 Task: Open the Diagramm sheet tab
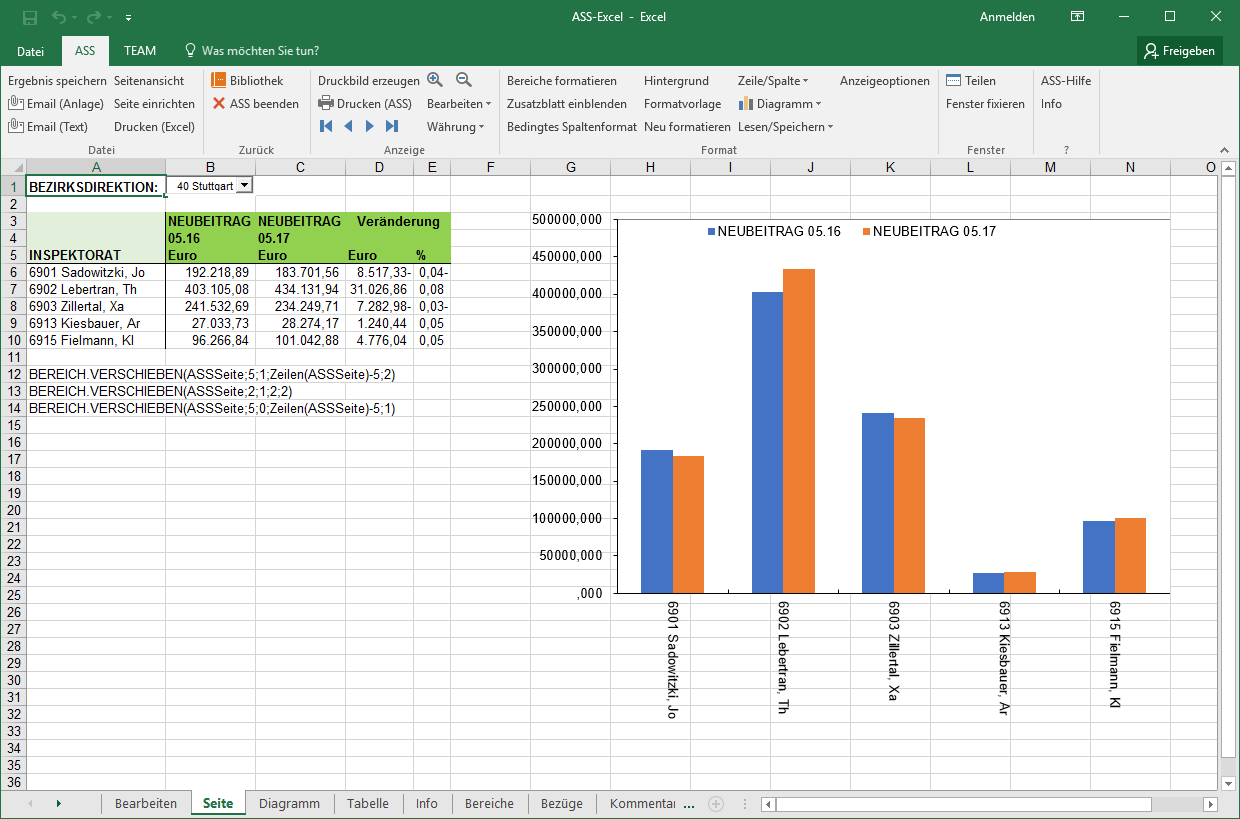pyautogui.click(x=289, y=803)
